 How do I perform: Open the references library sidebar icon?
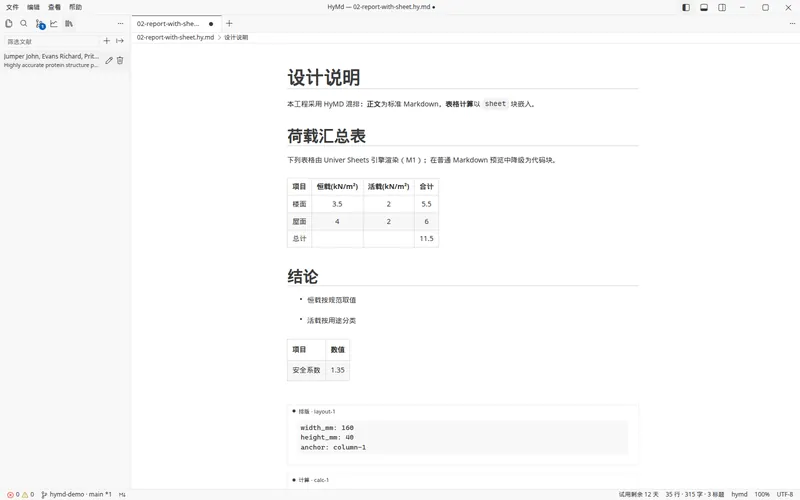click(69, 23)
